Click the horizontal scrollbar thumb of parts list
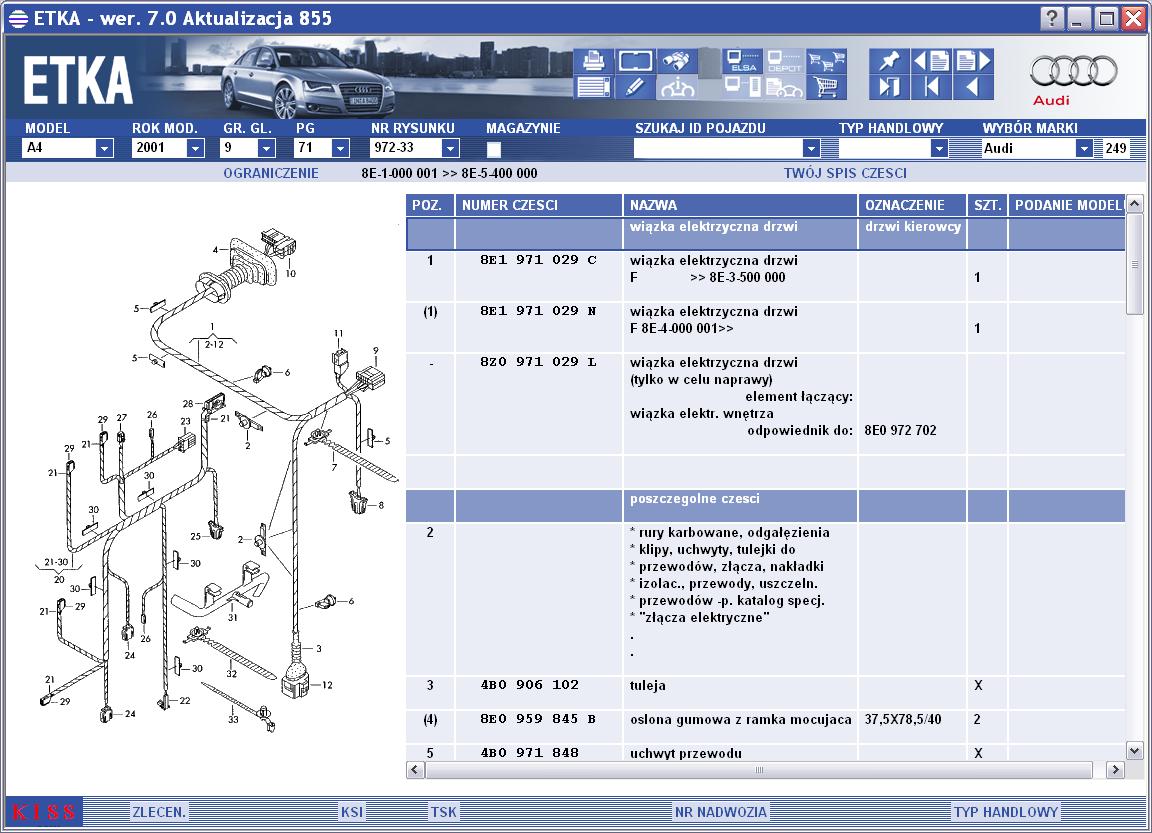The height and width of the screenshot is (833, 1152). click(x=759, y=770)
